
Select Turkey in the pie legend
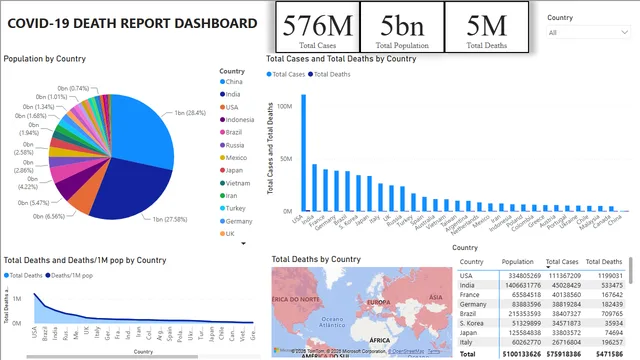pyautogui.click(x=233, y=208)
